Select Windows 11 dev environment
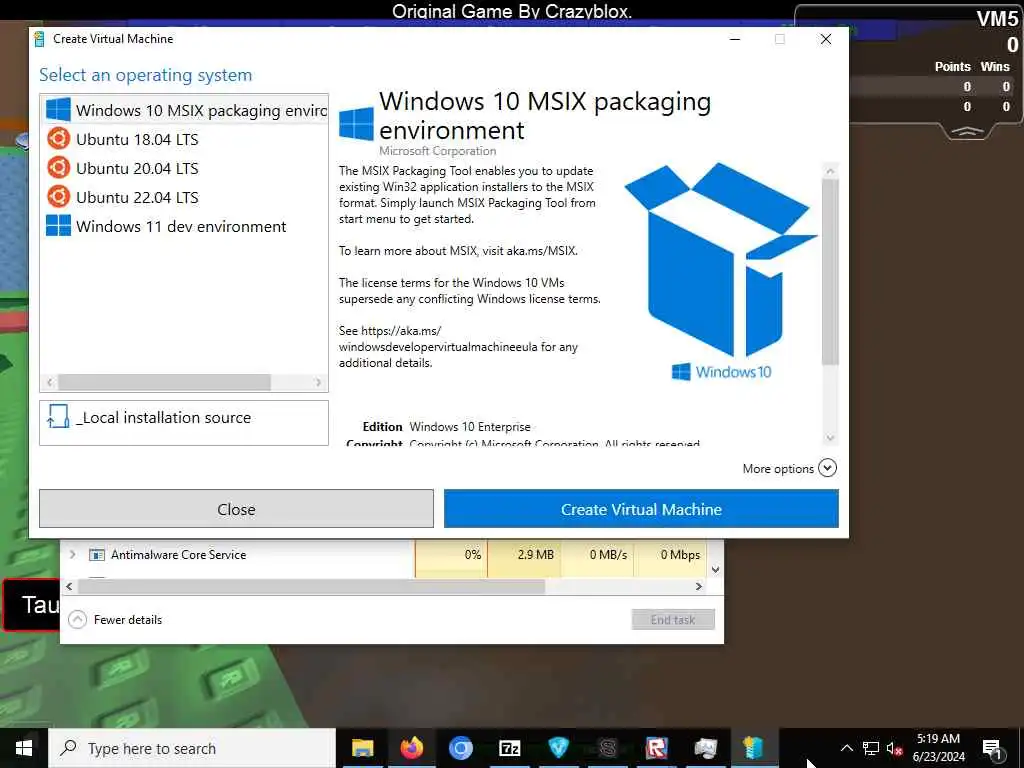Screen dimensions: 1024x768 [184, 226]
